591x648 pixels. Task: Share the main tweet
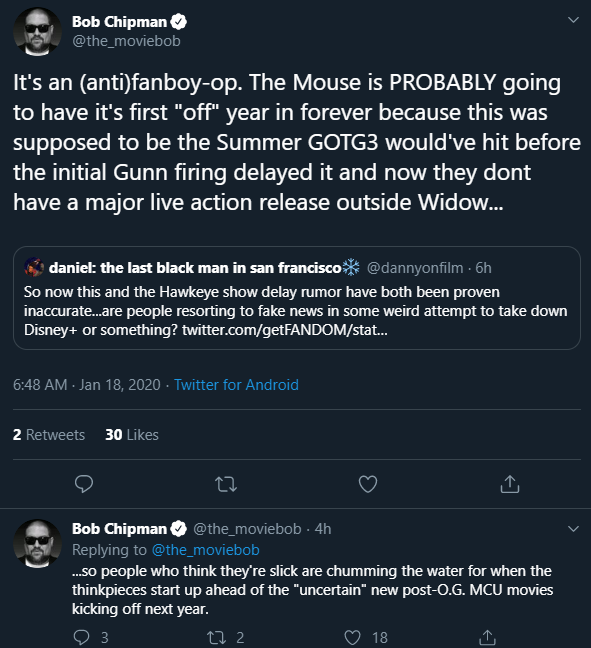click(510, 484)
